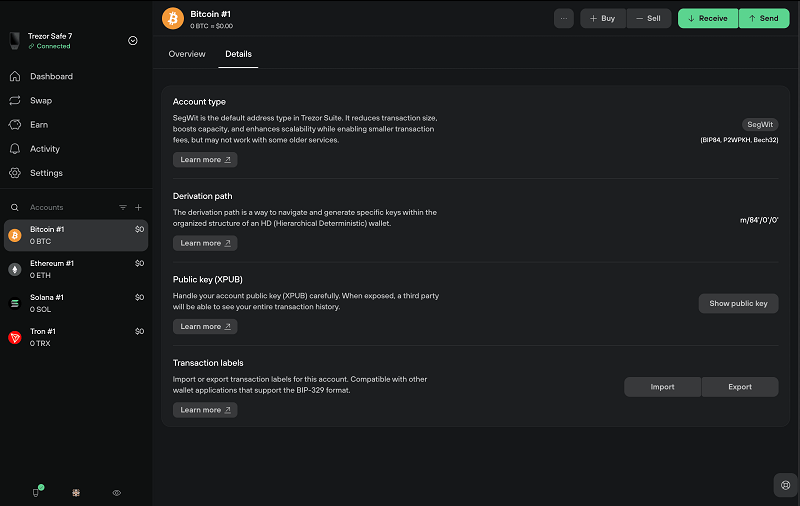800x506 pixels.
Task: Click the Solana coin logo
Action: click(x=15, y=303)
